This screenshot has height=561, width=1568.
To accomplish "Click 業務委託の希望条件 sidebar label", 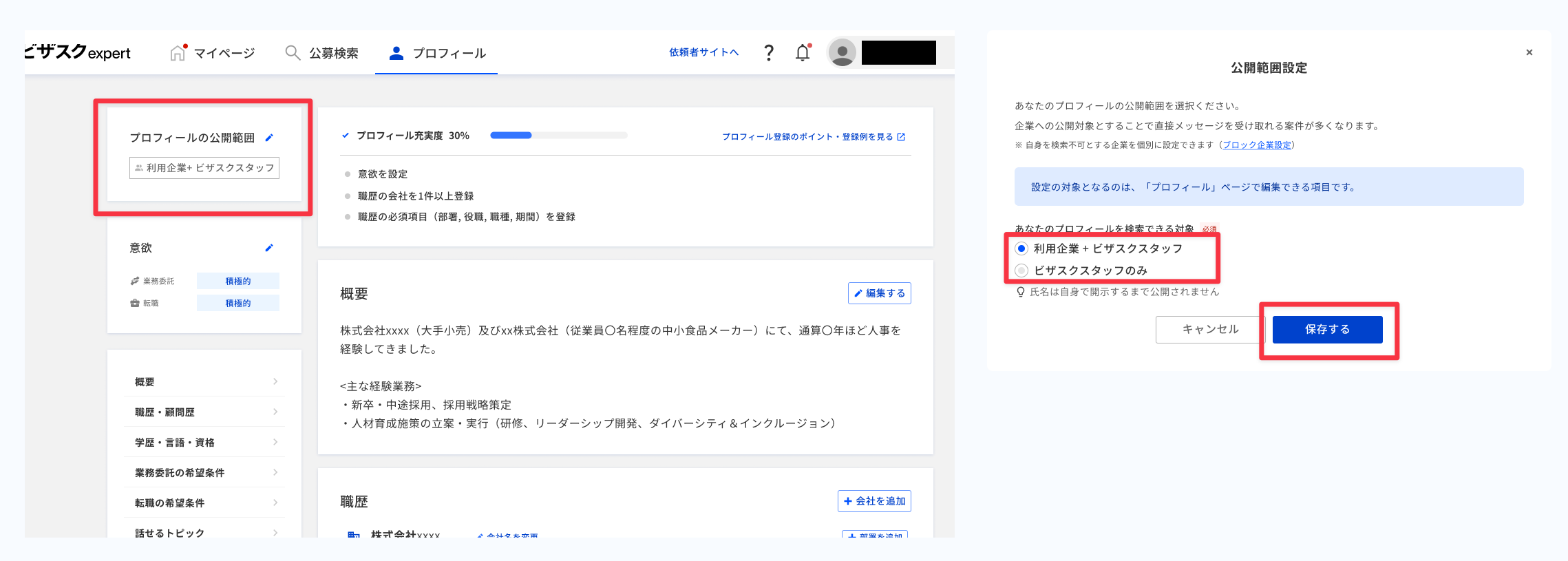I will click(x=180, y=473).
